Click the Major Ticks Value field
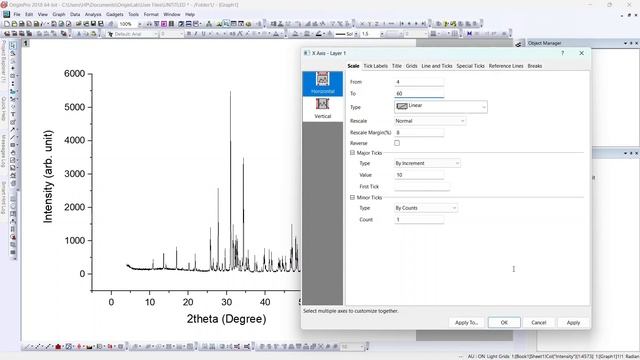Image resolution: width=640 pixels, height=360 pixels. pos(419,175)
